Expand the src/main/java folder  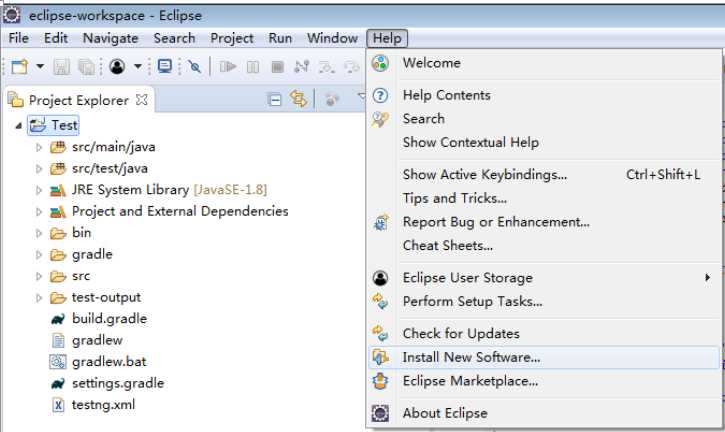[39, 147]
